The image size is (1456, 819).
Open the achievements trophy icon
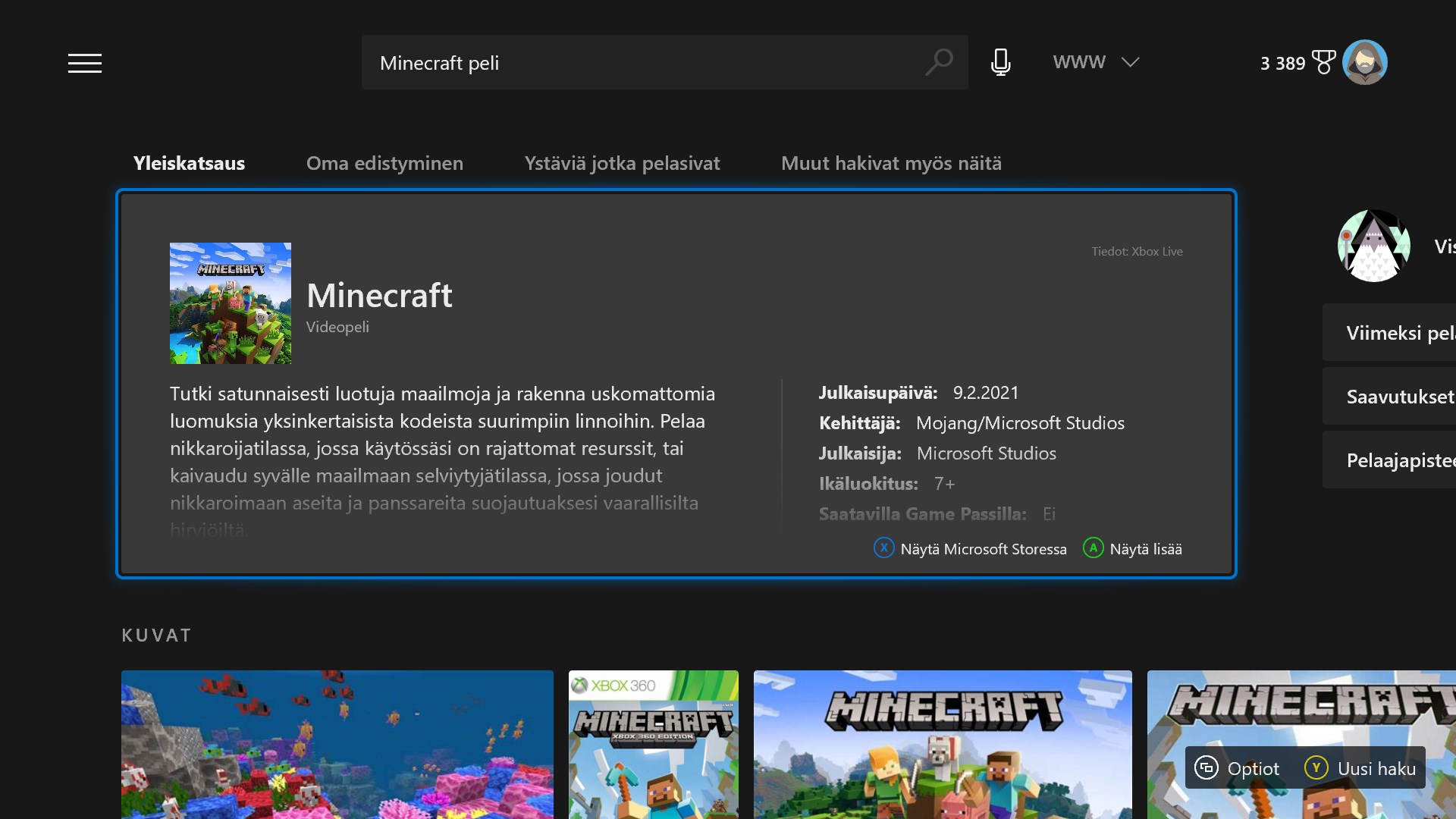tap(1323, 62)
